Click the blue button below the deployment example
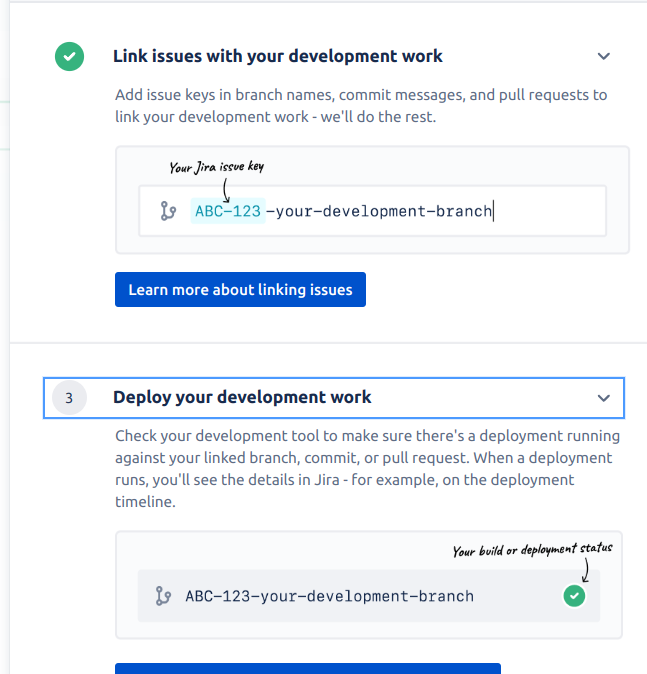This screenshot has height=674, width=647. pyautogui.click(x=308, y=668)
